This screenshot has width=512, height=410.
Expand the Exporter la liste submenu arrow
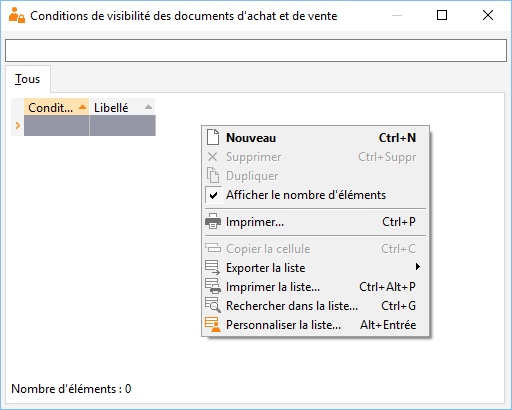pos(417,267)
